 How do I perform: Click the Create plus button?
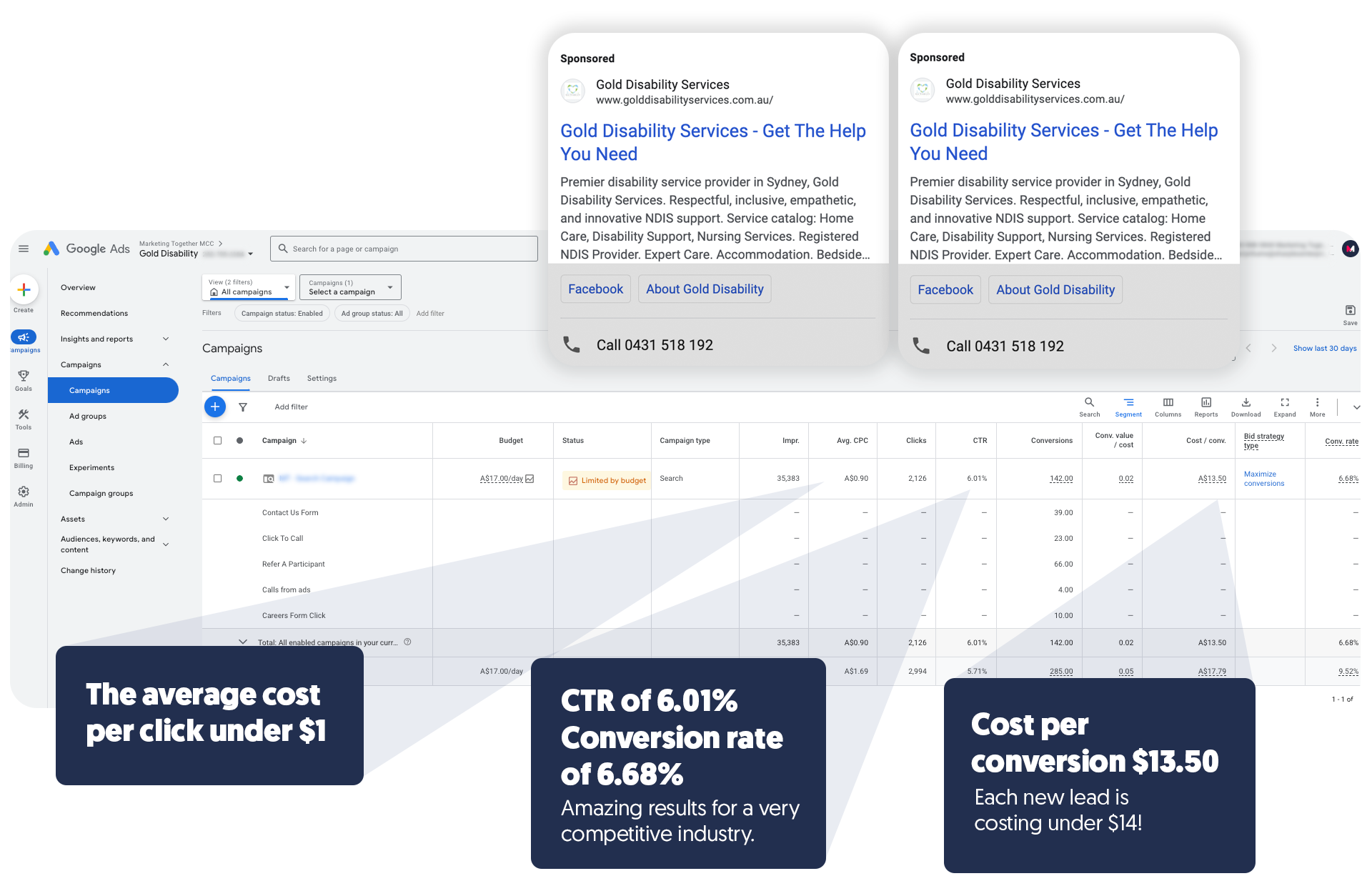pyautogui.click(x=24, y=289)
